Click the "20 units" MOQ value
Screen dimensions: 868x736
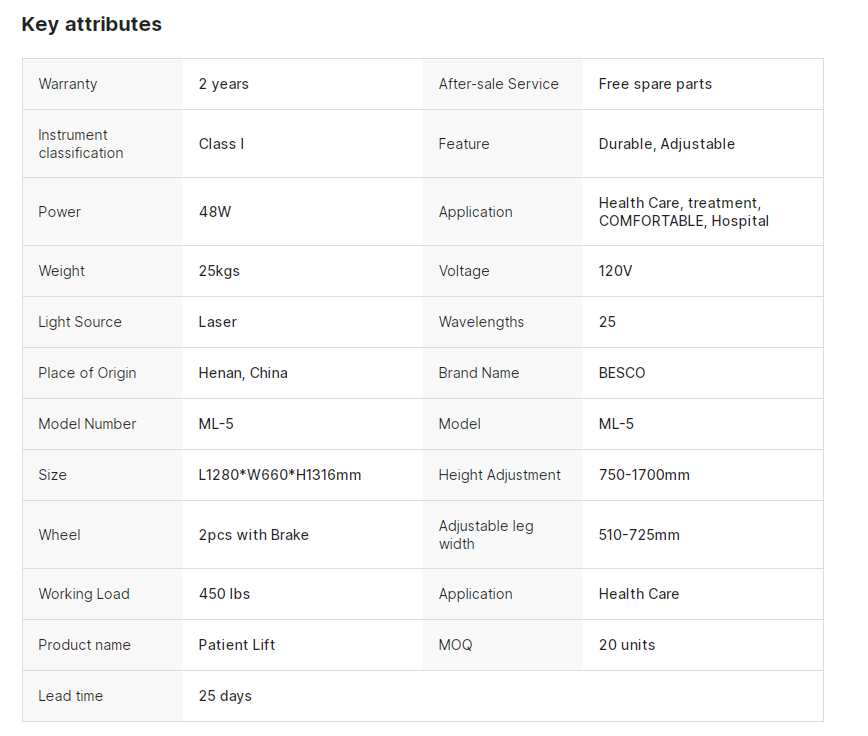point(627,645)
